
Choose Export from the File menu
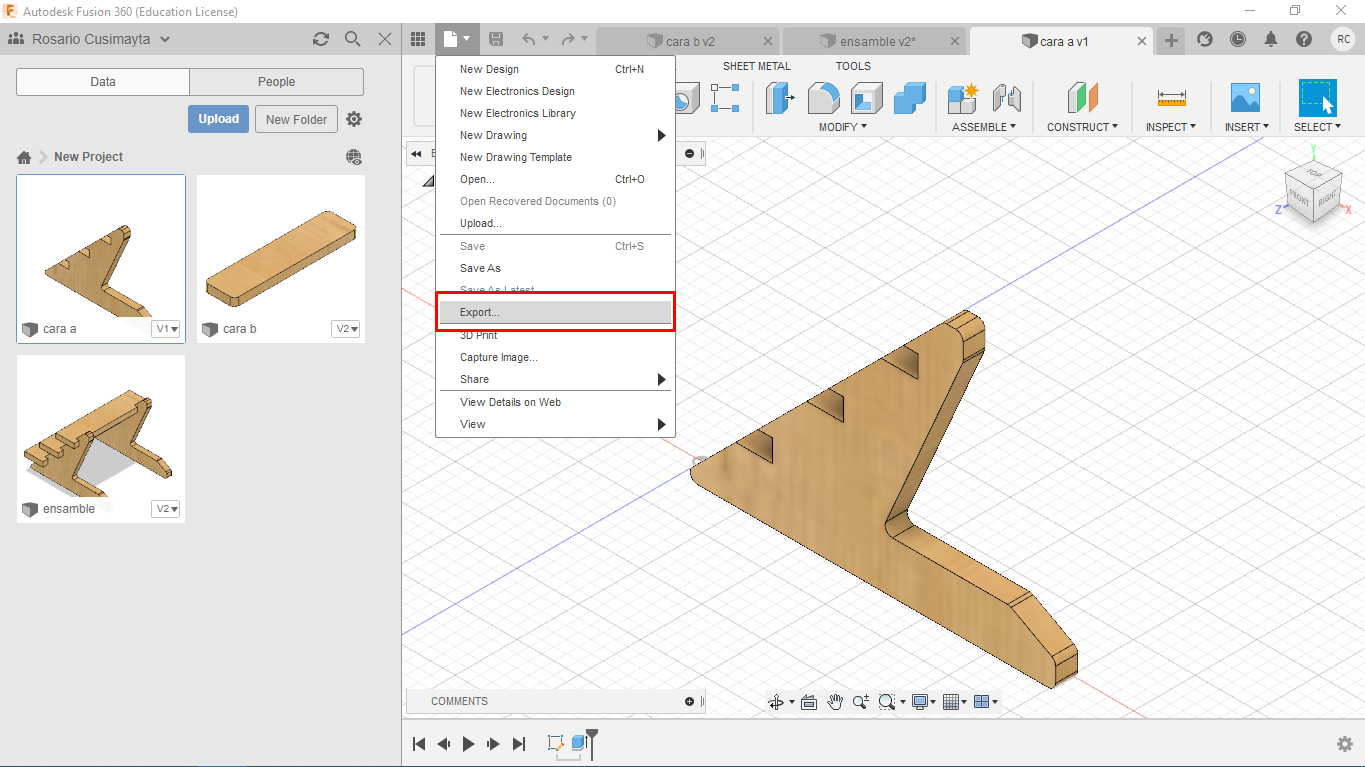point(555,312)
